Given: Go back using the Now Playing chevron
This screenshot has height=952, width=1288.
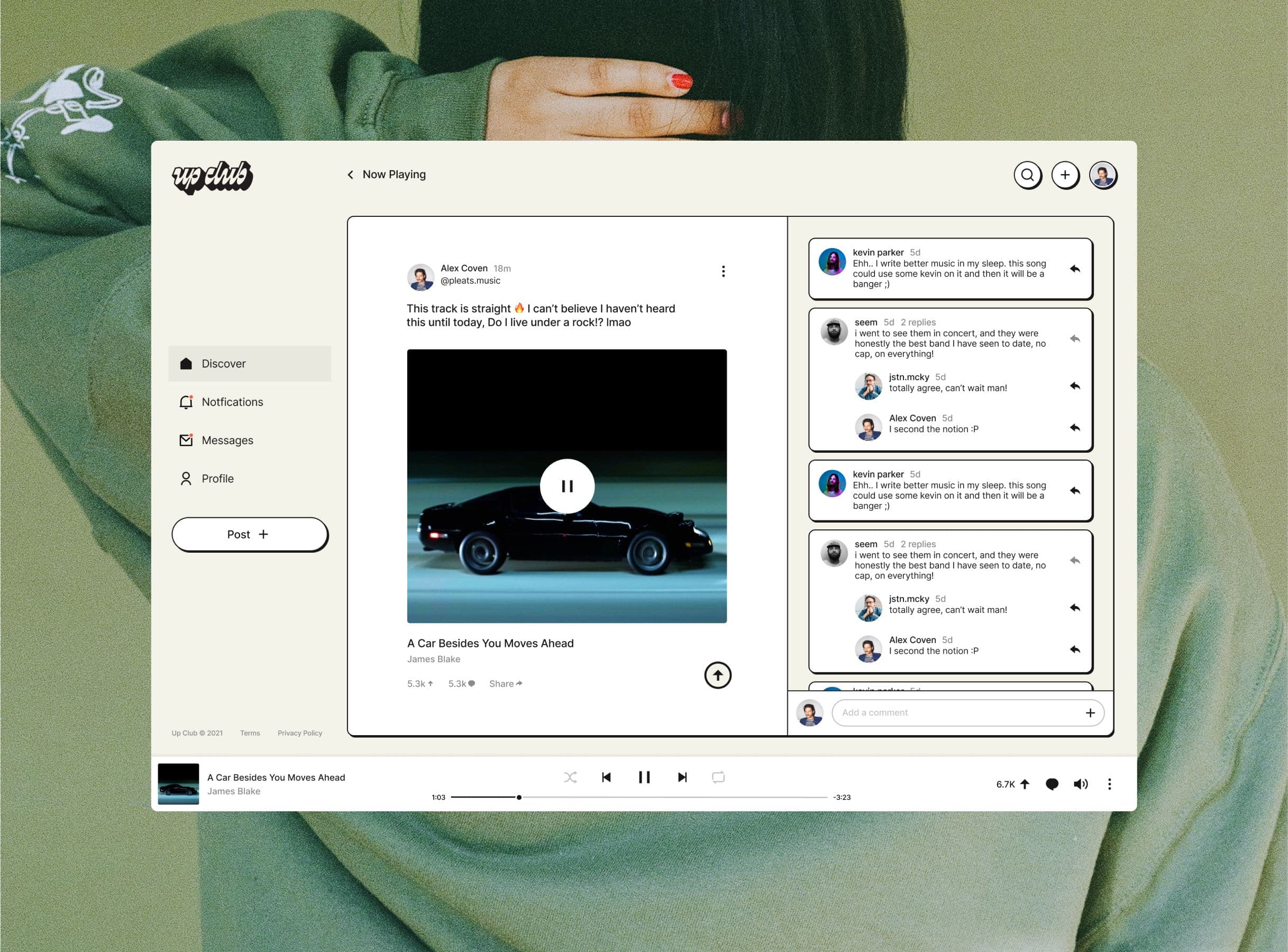Looking at the screenshot, I should tap(350, 175).
